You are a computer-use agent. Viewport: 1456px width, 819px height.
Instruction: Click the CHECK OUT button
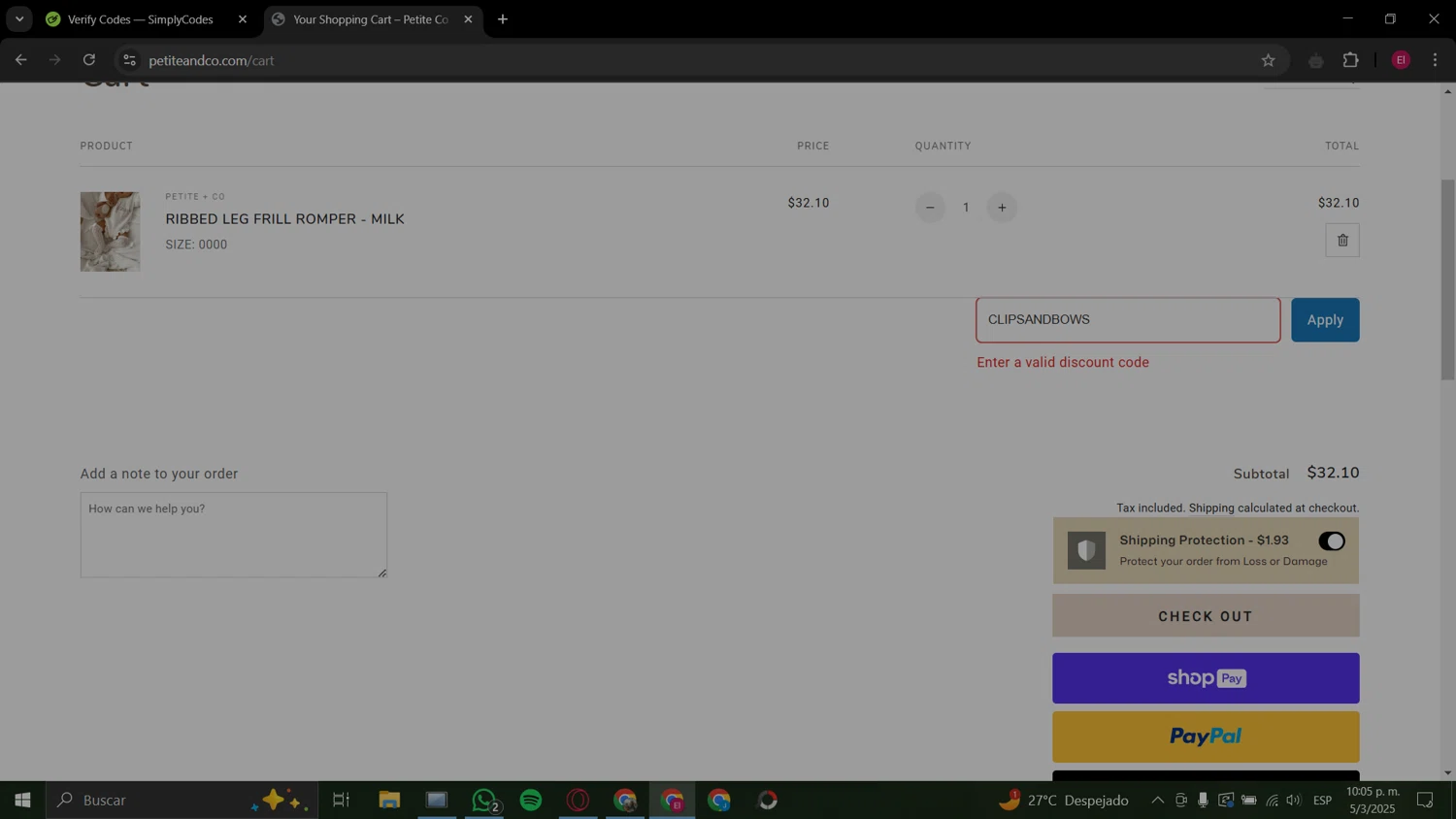1206,616
